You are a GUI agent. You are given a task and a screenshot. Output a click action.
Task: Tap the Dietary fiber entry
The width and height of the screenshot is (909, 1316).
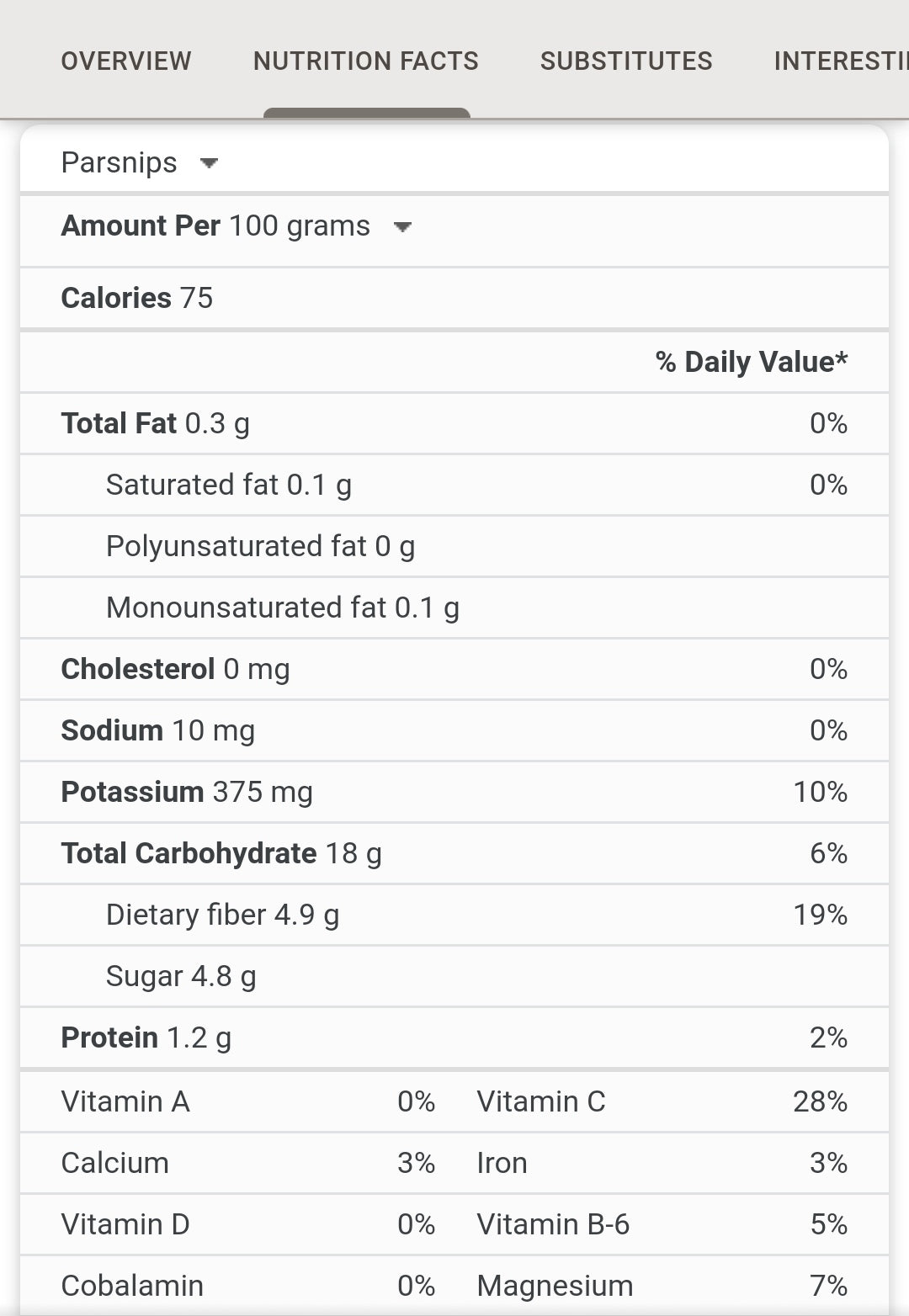(222, 915)
